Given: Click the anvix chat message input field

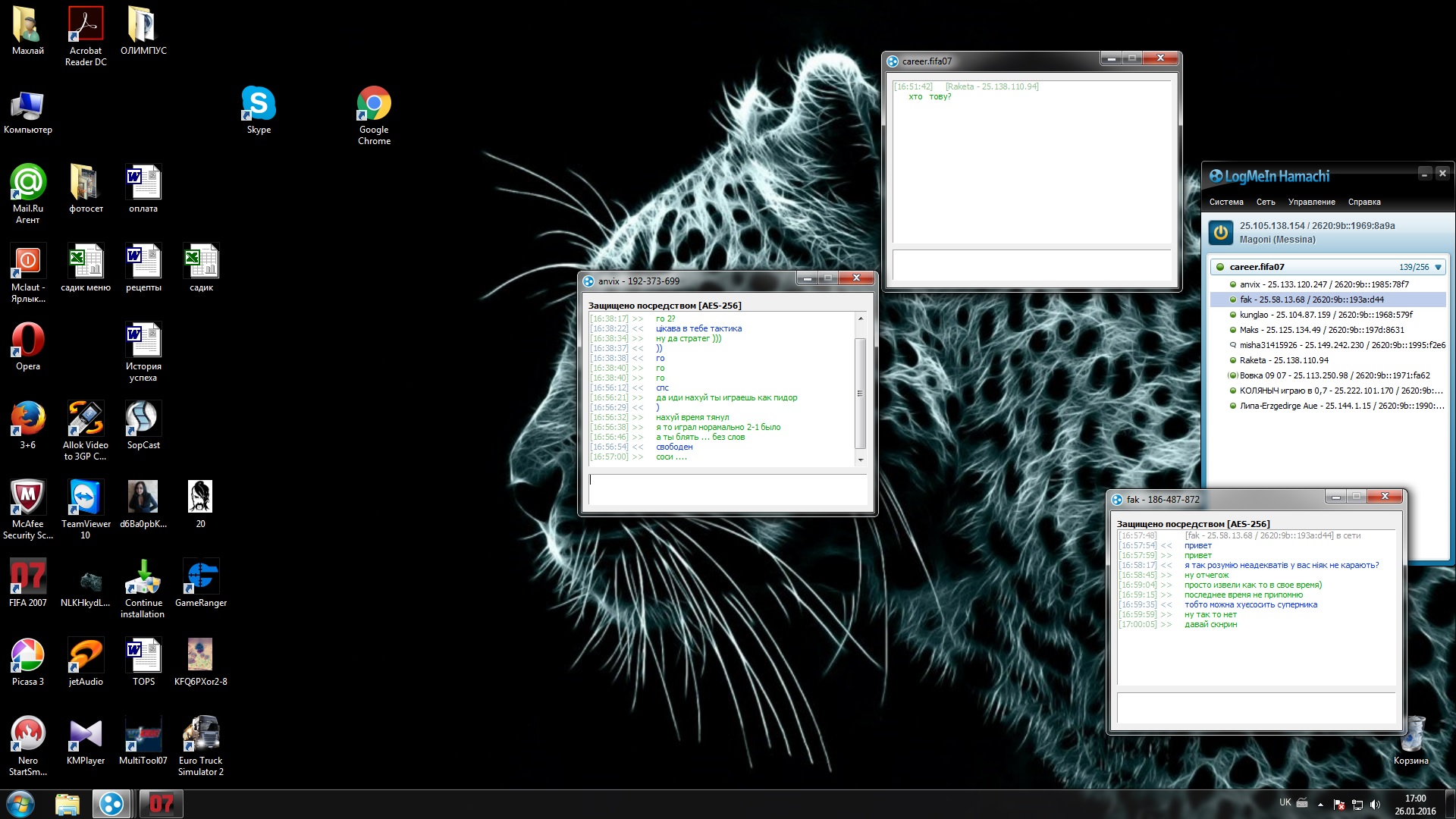Looking at the screenshot, I should tap(726, 489).
